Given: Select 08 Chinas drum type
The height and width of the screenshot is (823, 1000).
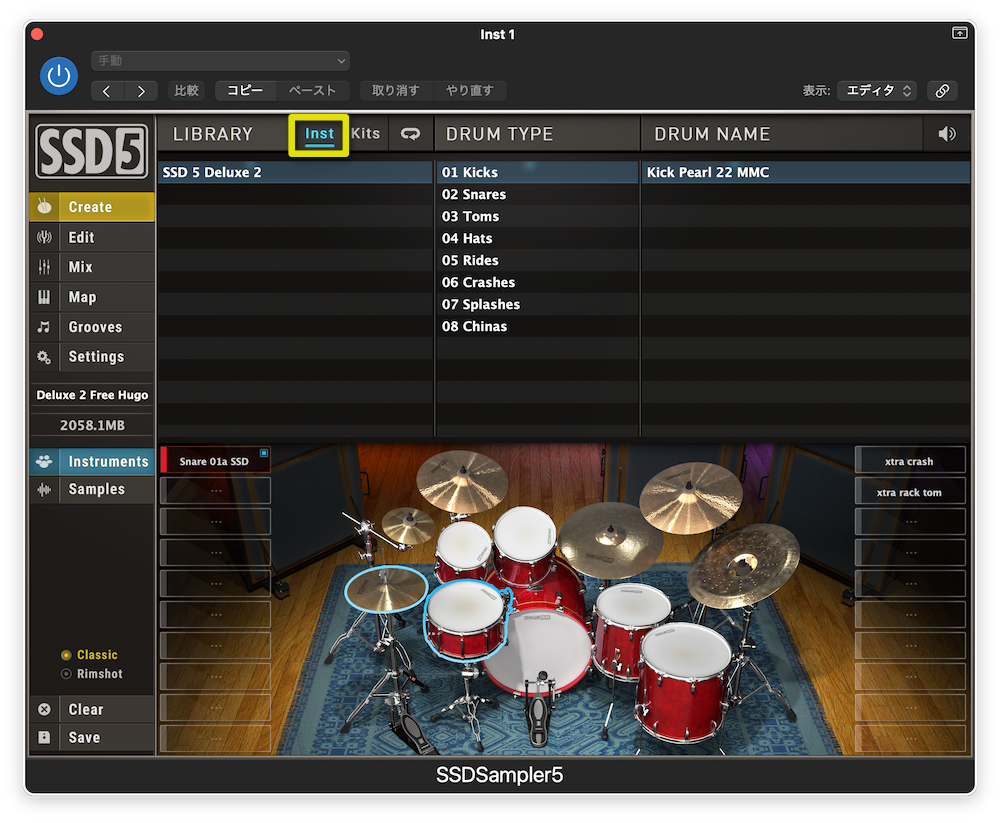Looking at the screenshot, I should (536, 327).
